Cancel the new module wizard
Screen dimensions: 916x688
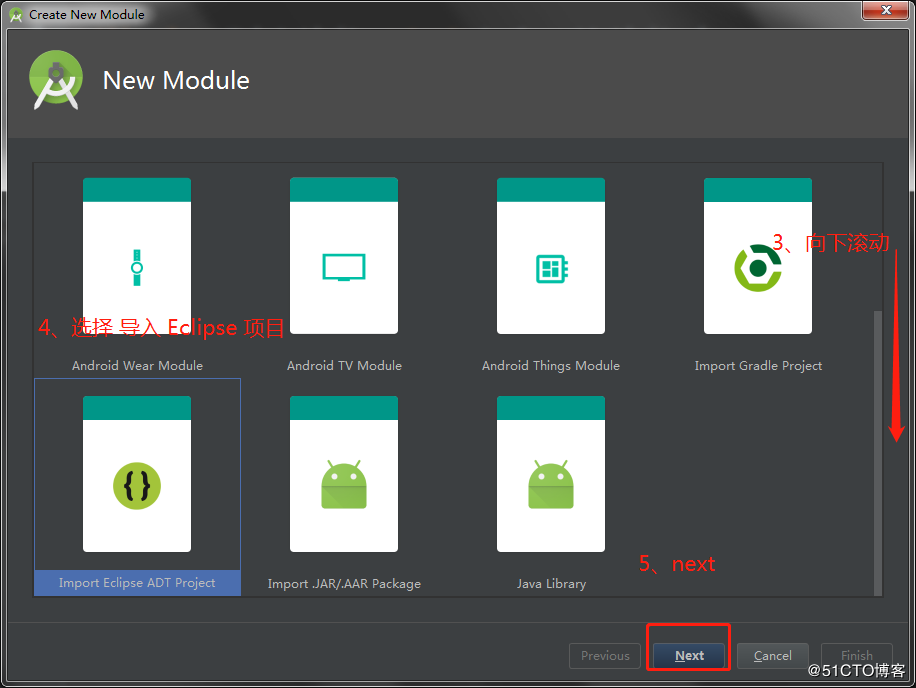click(x=772, y=655)
